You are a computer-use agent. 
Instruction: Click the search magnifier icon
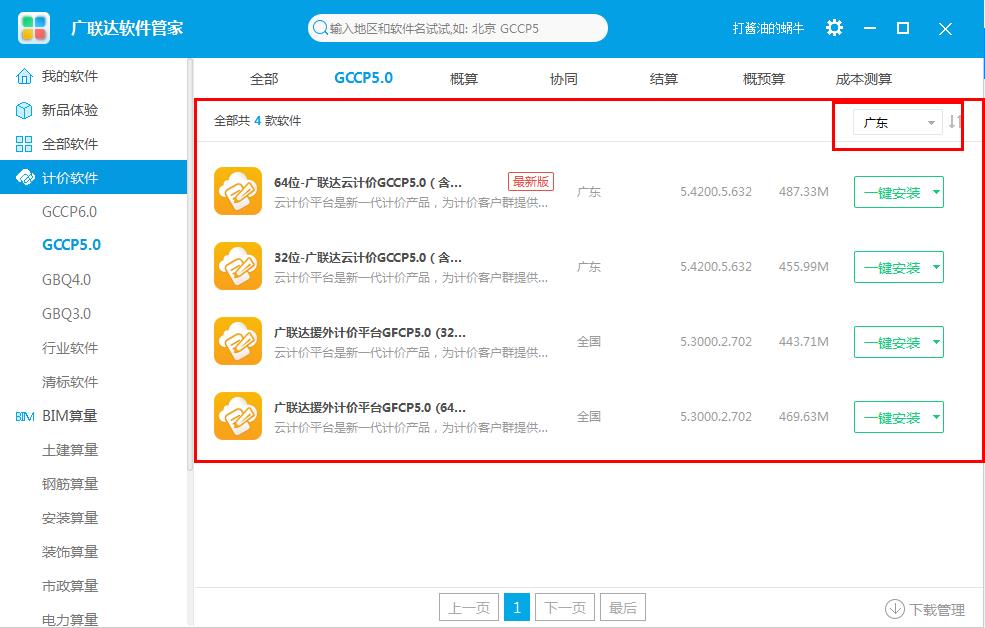320,28
